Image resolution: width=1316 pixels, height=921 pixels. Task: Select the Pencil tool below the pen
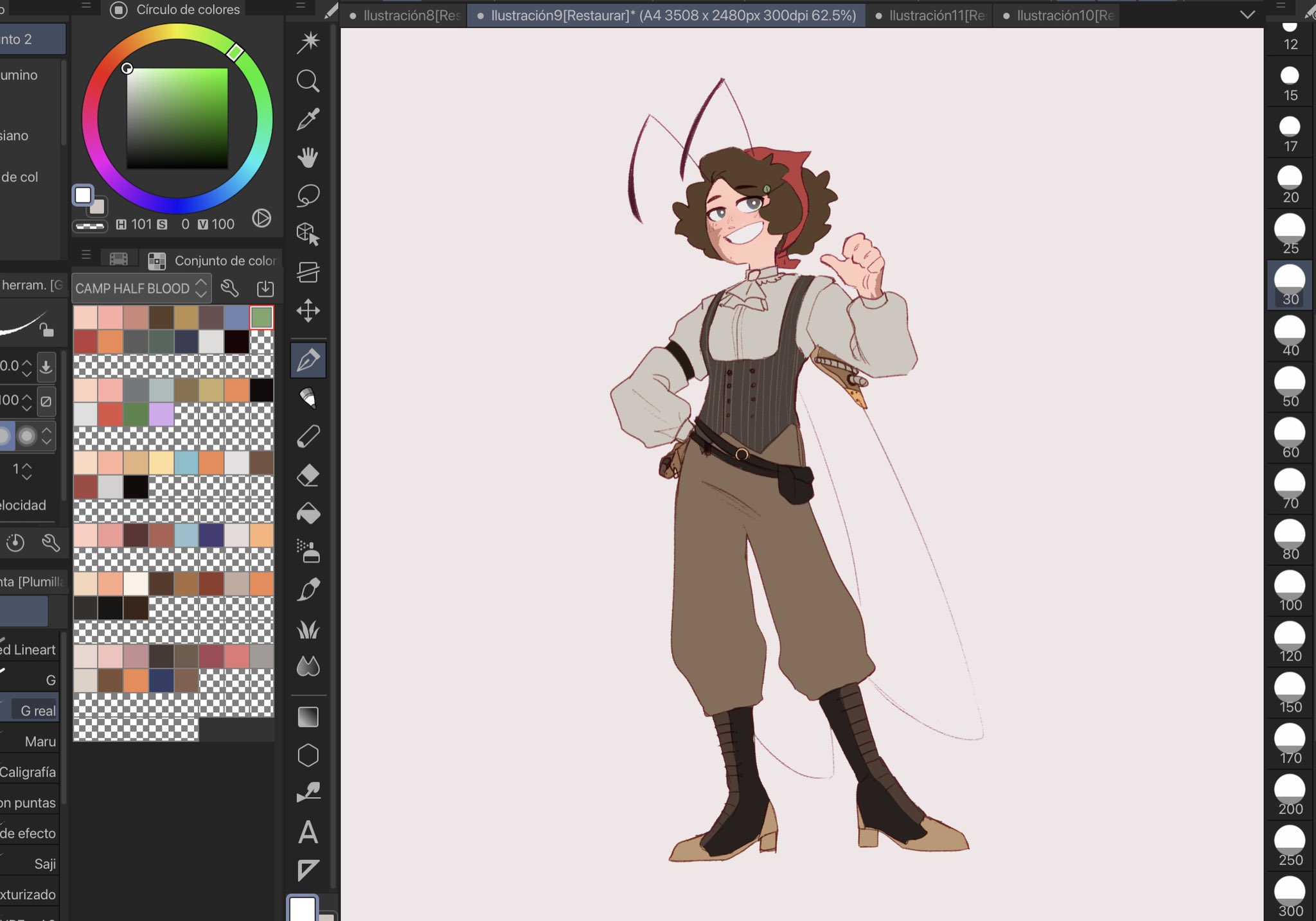coord(308,399)
